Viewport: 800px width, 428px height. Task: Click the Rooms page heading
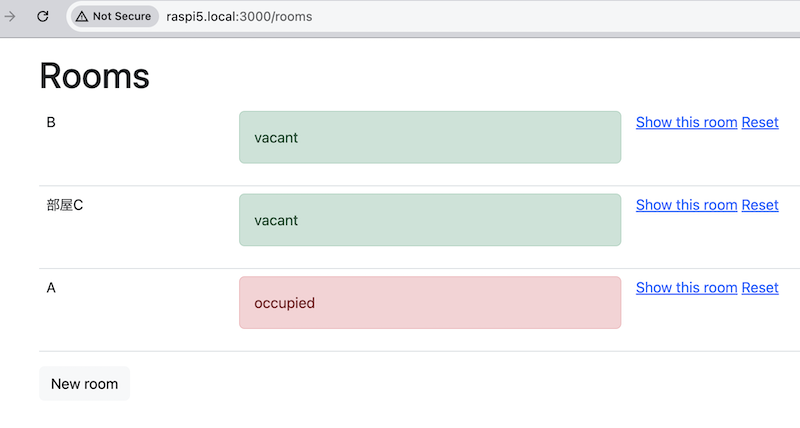pos(94,76)
